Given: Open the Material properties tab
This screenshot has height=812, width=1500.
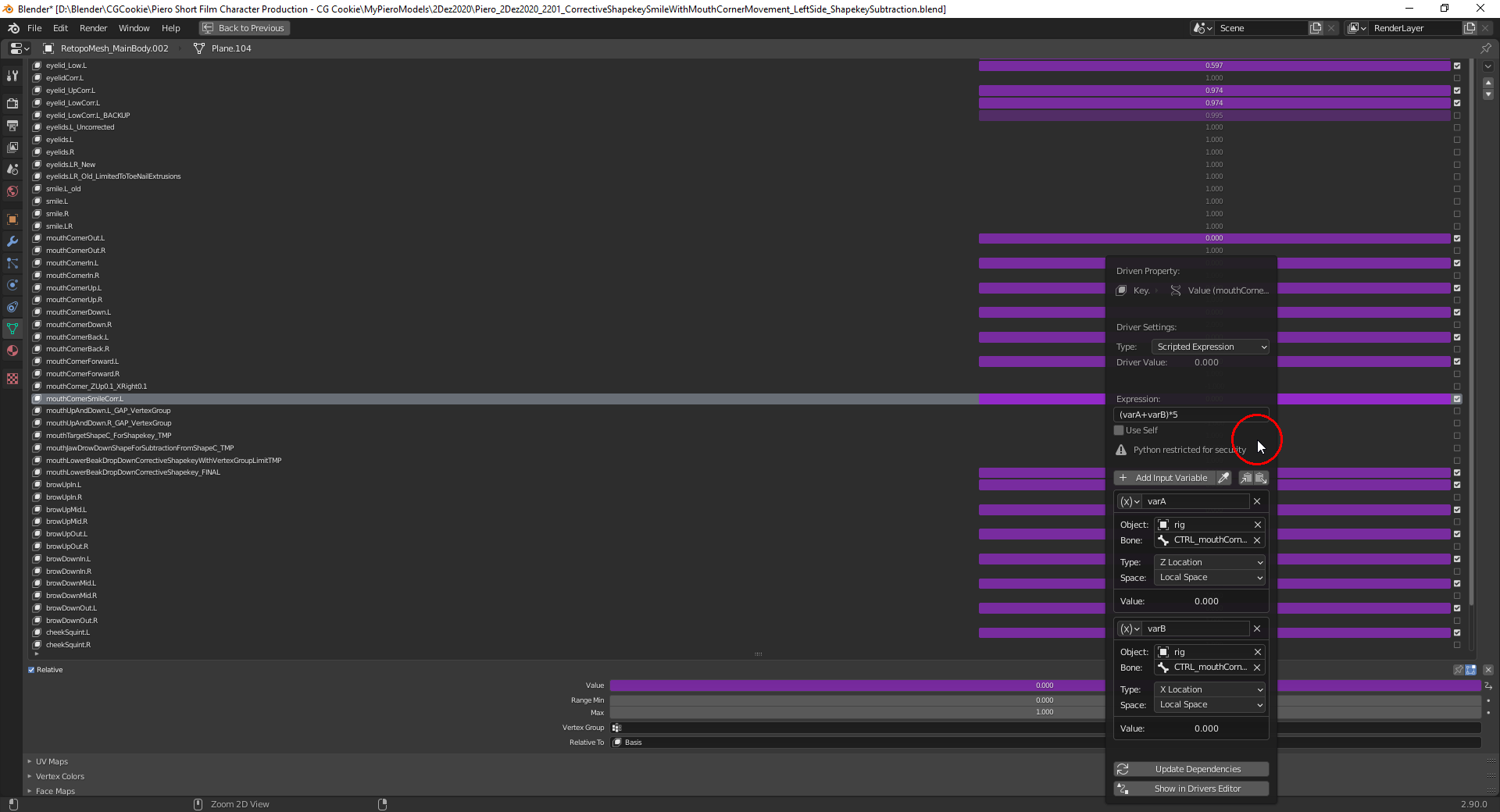Looking at the screenshot, I should click(x=12, y=351).
